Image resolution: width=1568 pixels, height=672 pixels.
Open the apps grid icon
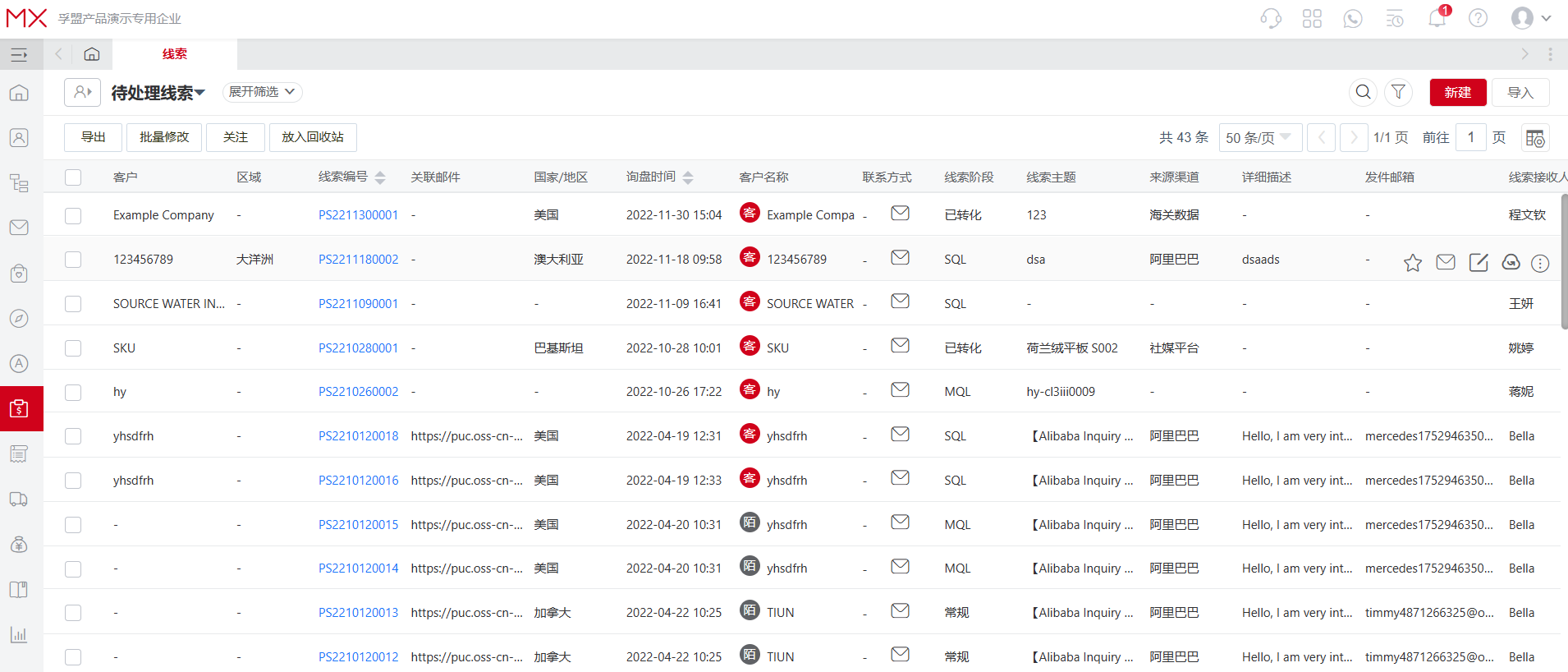(1312, 18)
